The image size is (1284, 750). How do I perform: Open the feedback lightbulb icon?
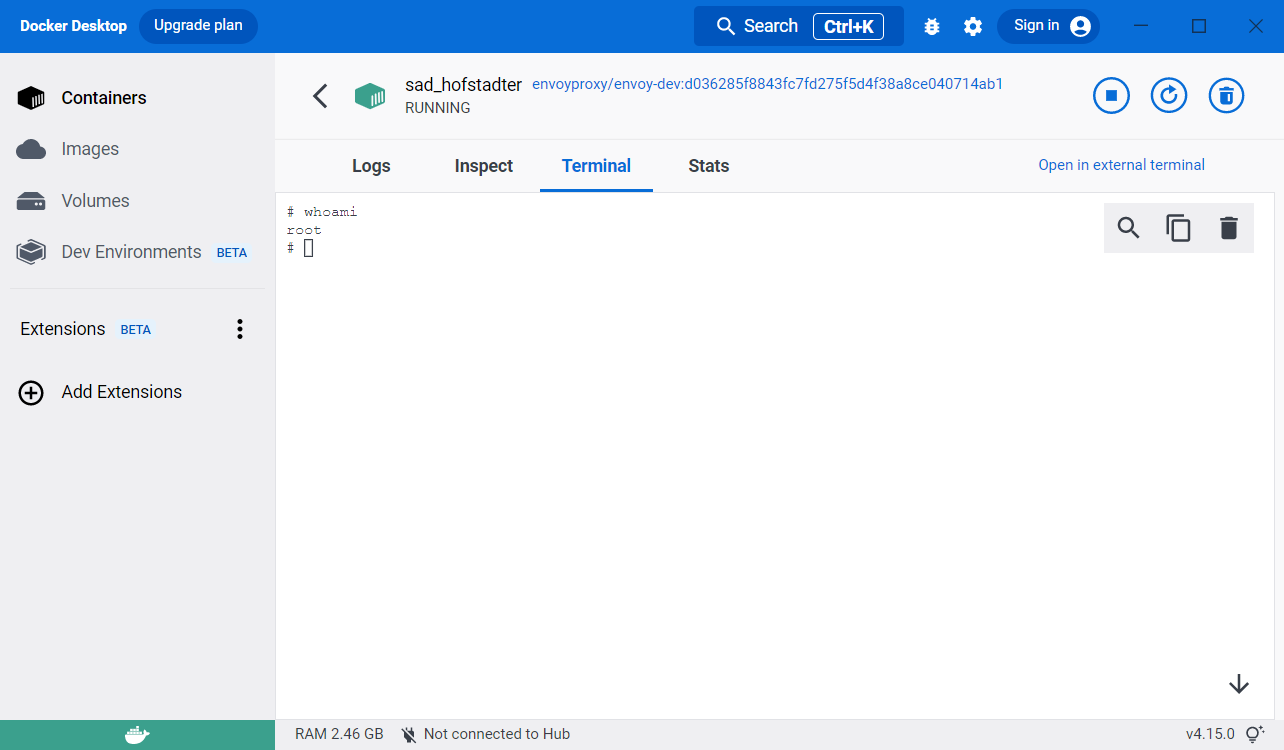tap(1255, 735)
